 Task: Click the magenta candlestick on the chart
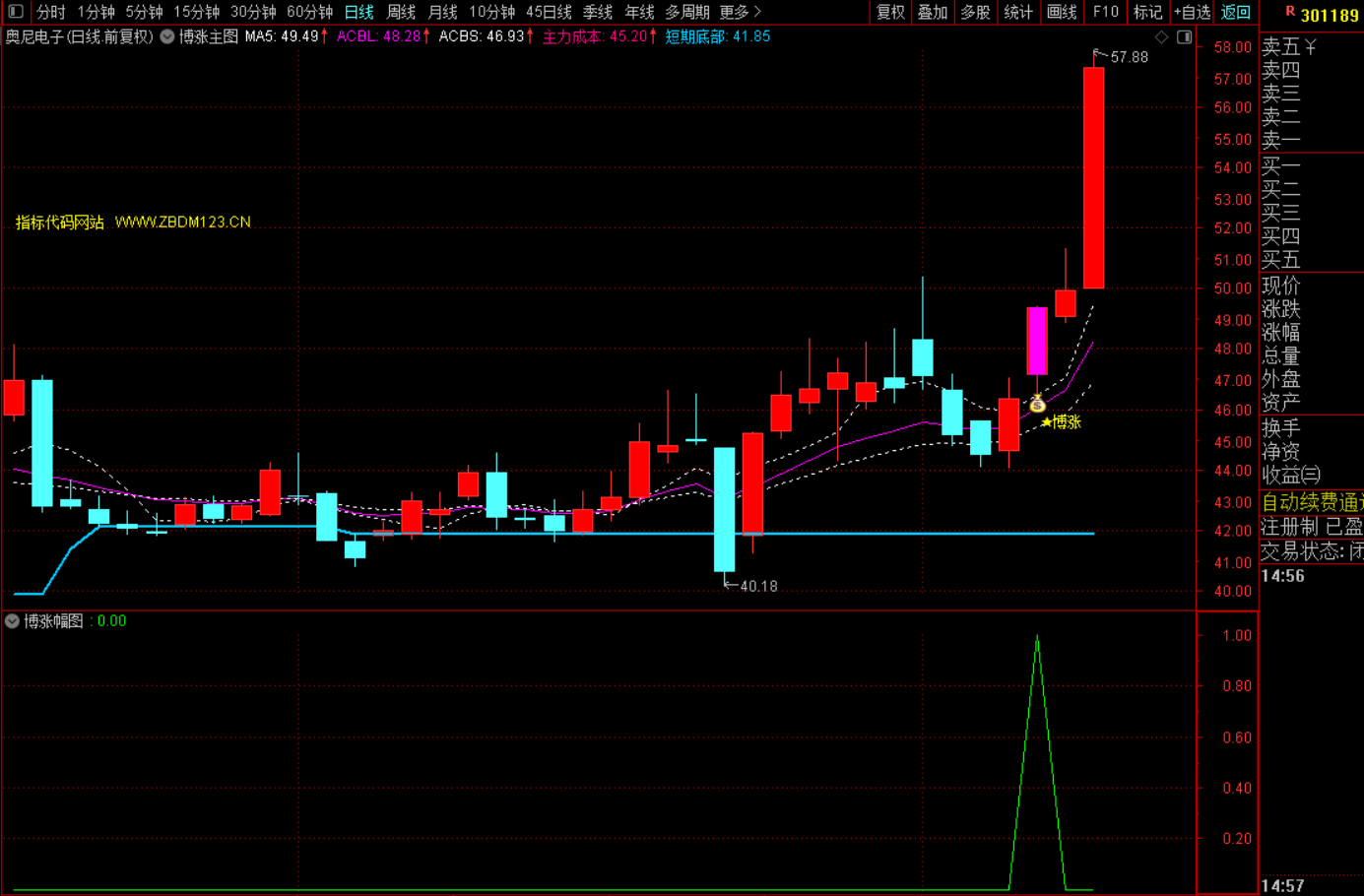(1037, 341)
